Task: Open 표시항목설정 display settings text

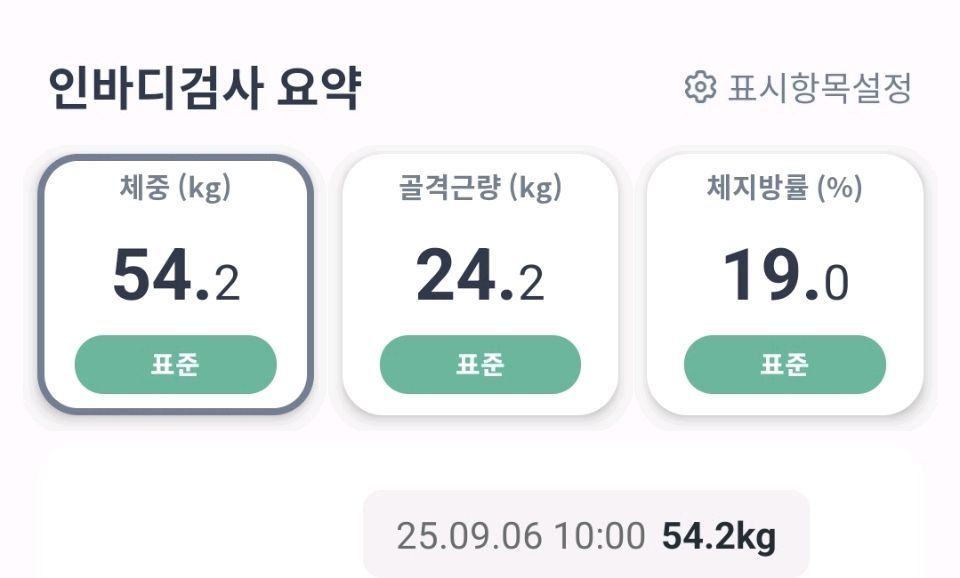Action: pos(820,88)
